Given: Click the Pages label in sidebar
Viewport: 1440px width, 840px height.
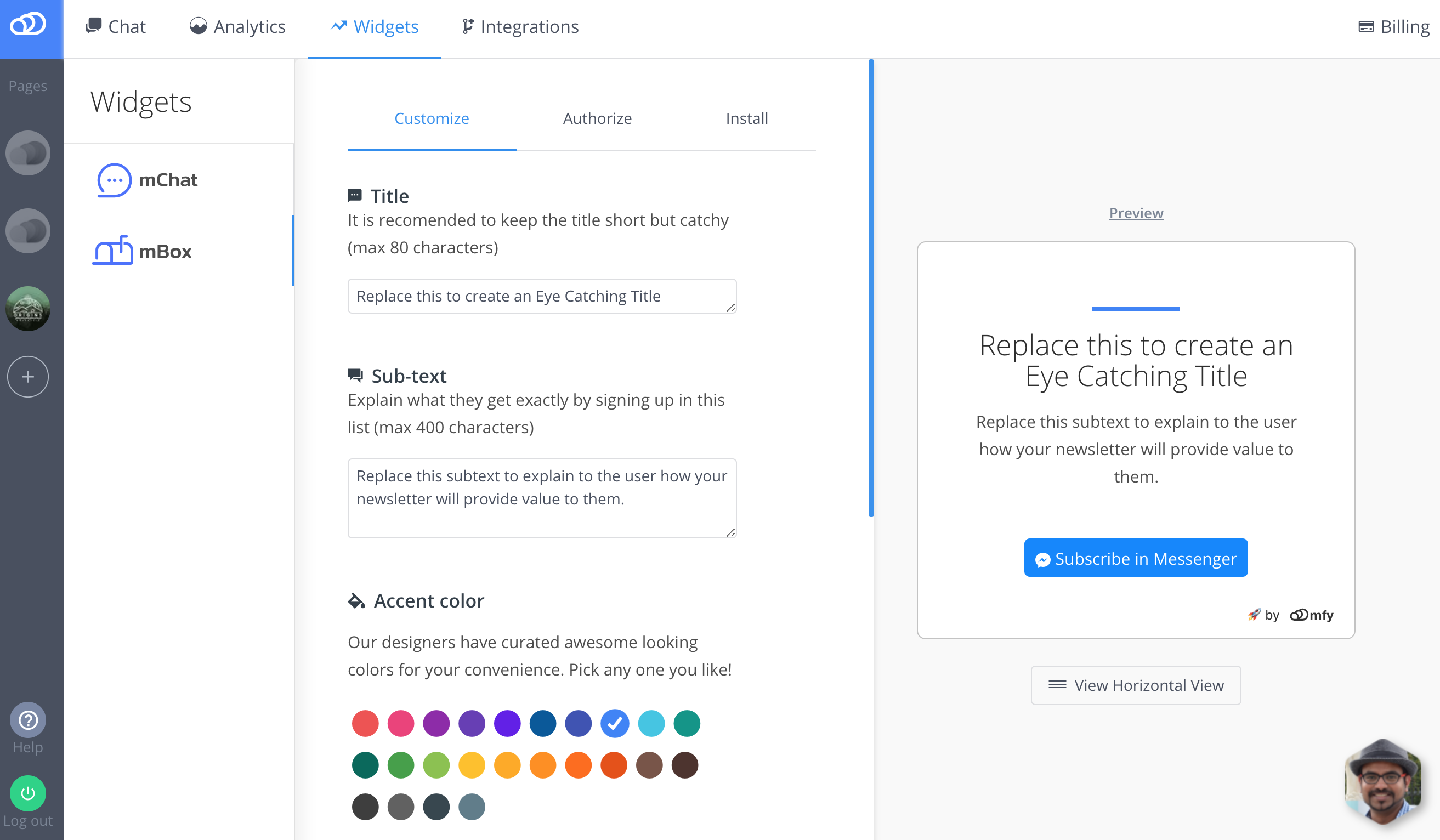Looking at the screenshot, I should (28, 86).
